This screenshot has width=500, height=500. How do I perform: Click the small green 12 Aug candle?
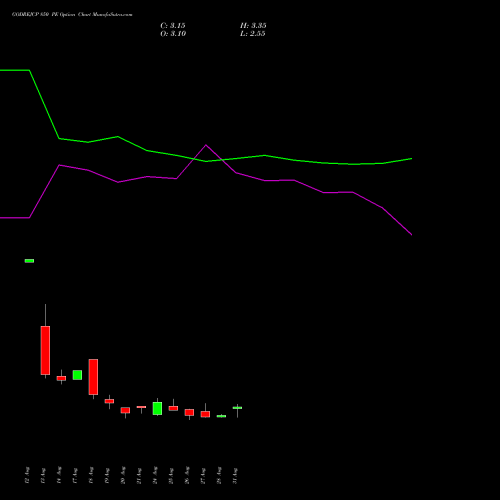pos(29,261)
